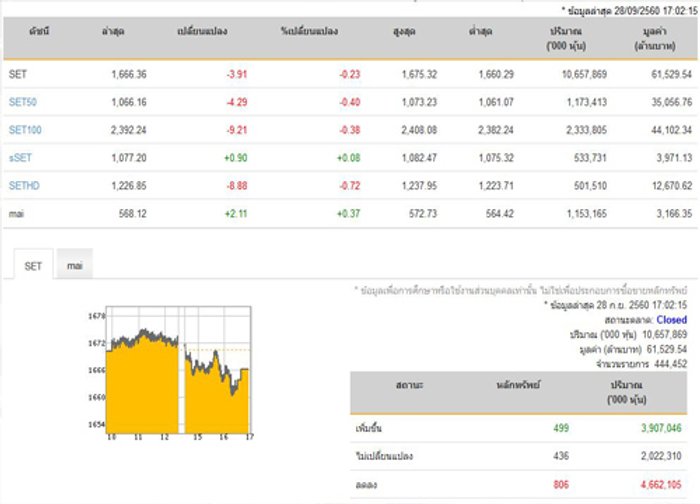
Task: Switch to the mai chart tab
Action: pos(75,265)
